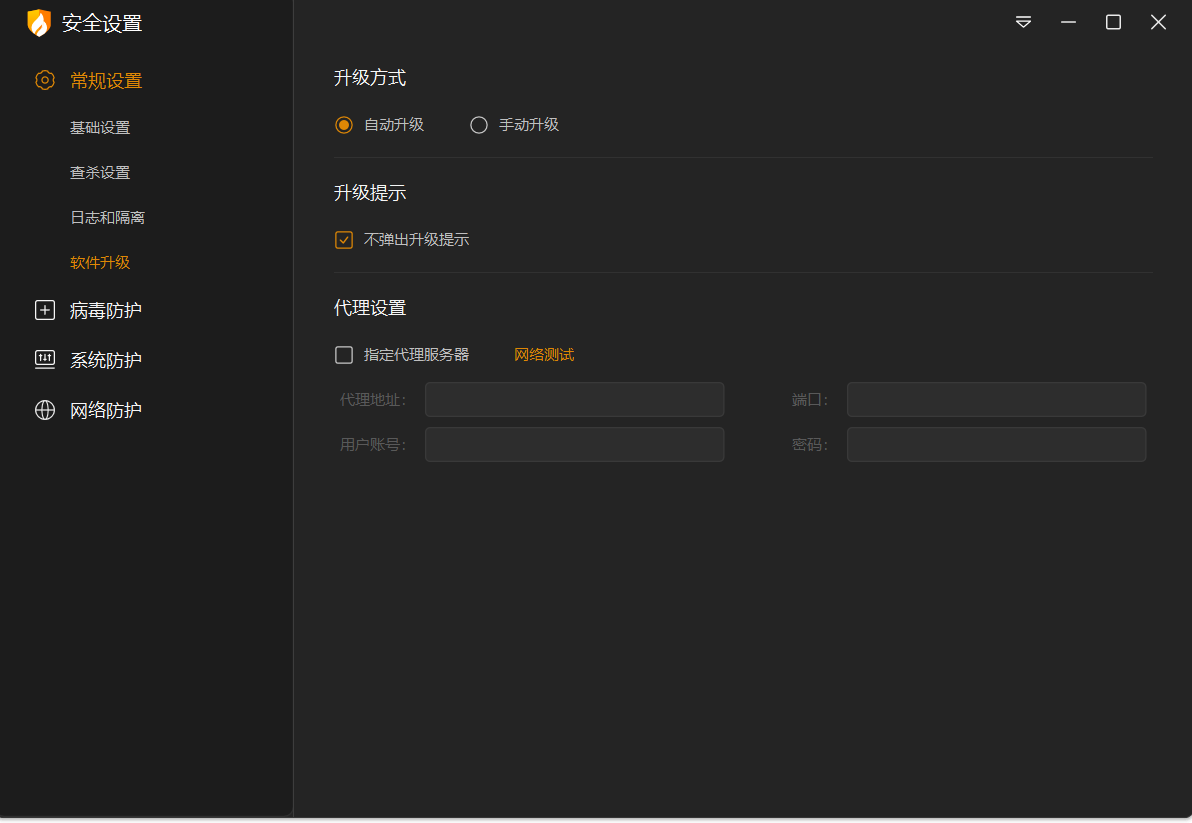
Task: Click the Huorong flame shield logo
Action: click(39, 23)
